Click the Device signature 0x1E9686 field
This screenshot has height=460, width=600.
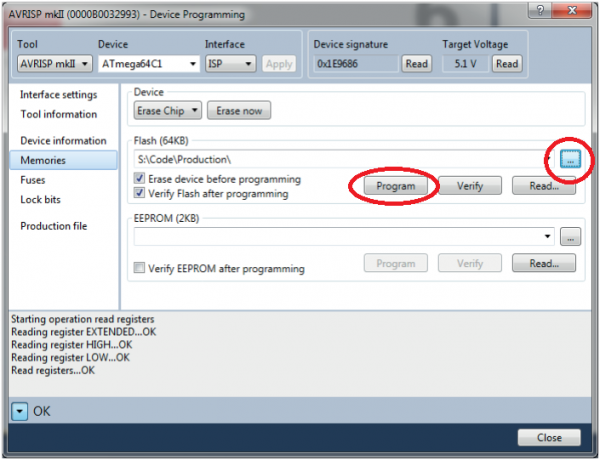pos(356,64)
